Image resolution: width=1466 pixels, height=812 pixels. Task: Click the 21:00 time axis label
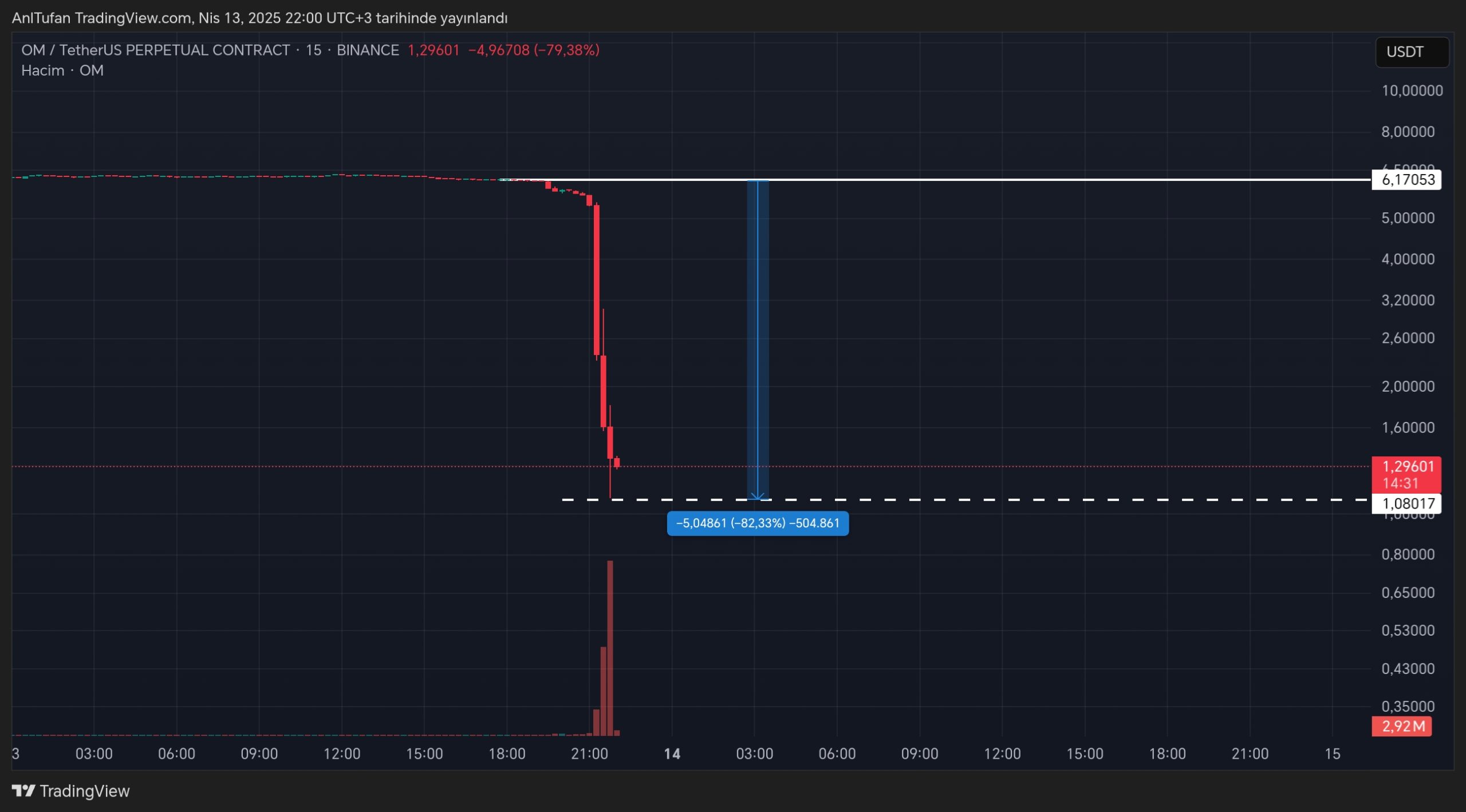pyautogui.click(x=589, y=754)
